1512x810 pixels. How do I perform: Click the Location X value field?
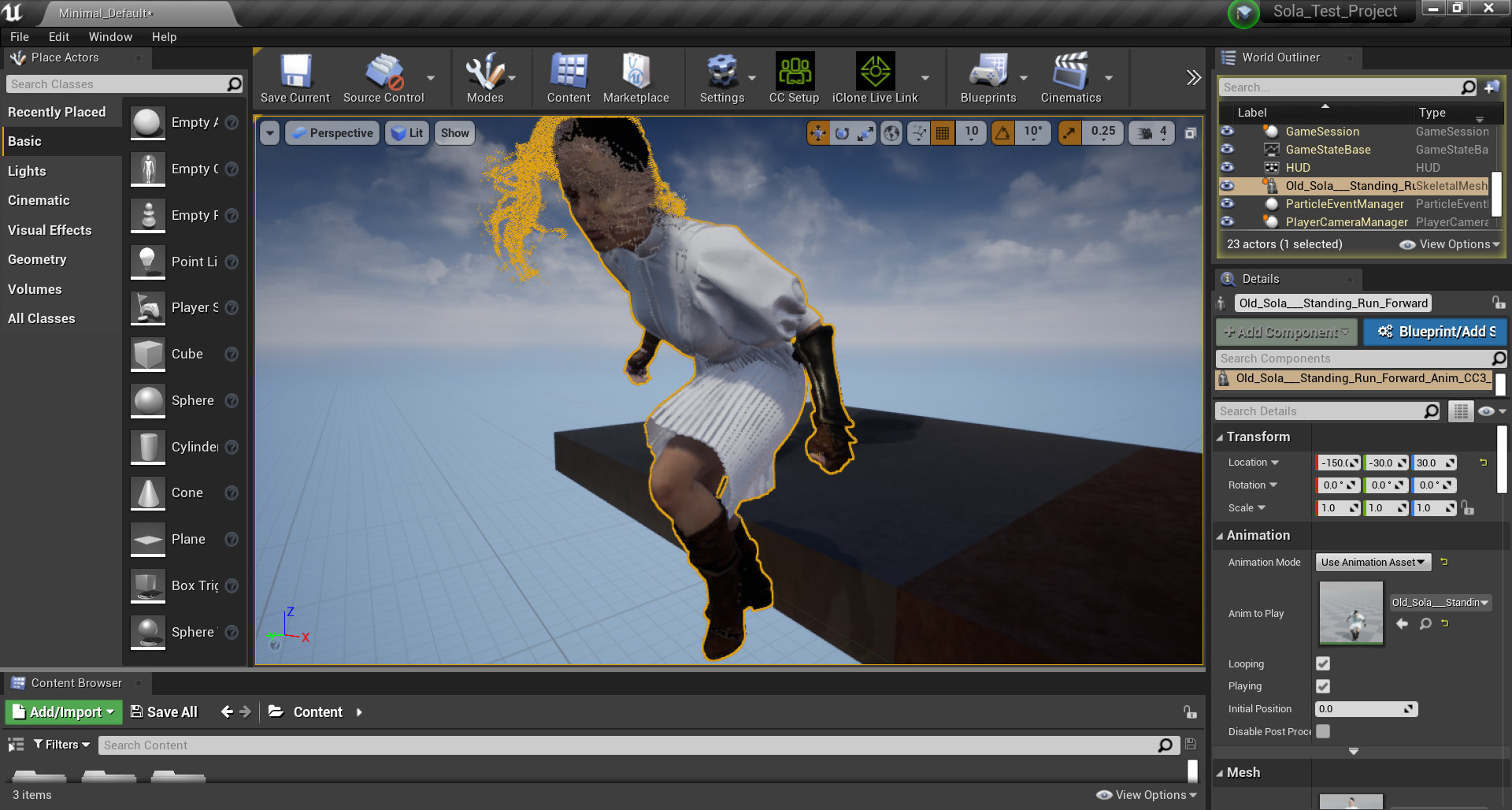point(1338,463)
